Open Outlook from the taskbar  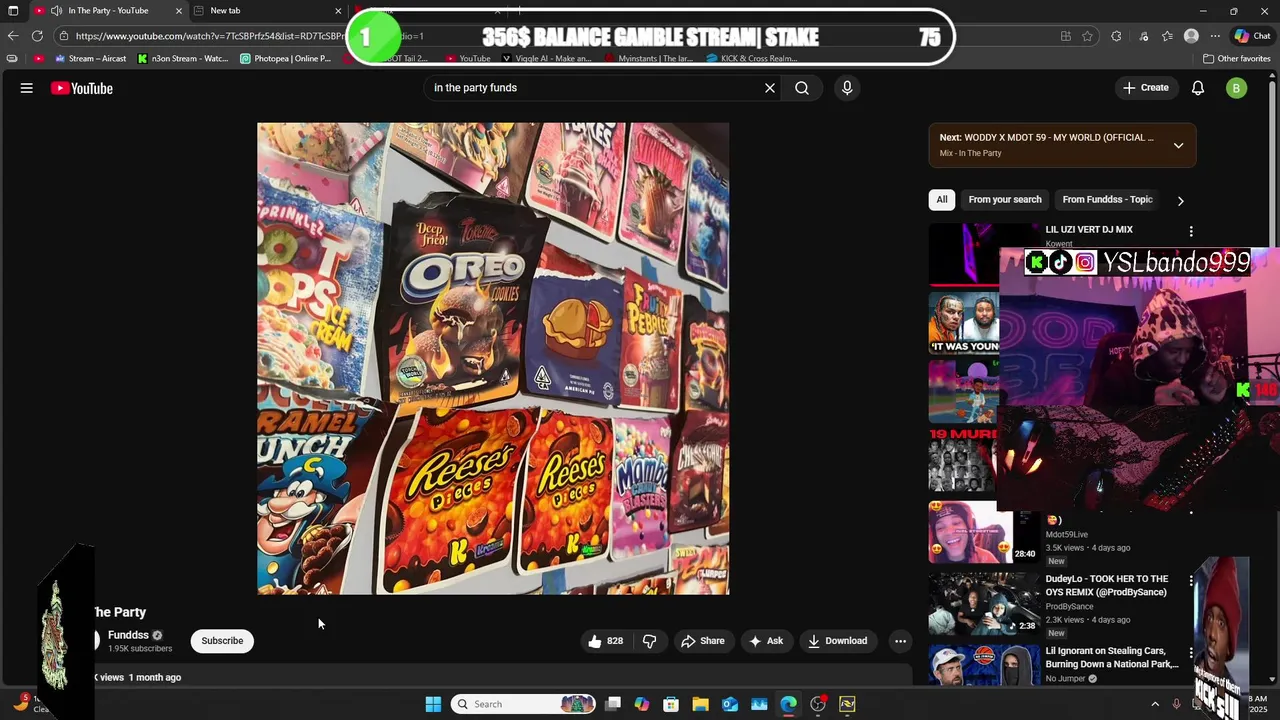[730, 704]
